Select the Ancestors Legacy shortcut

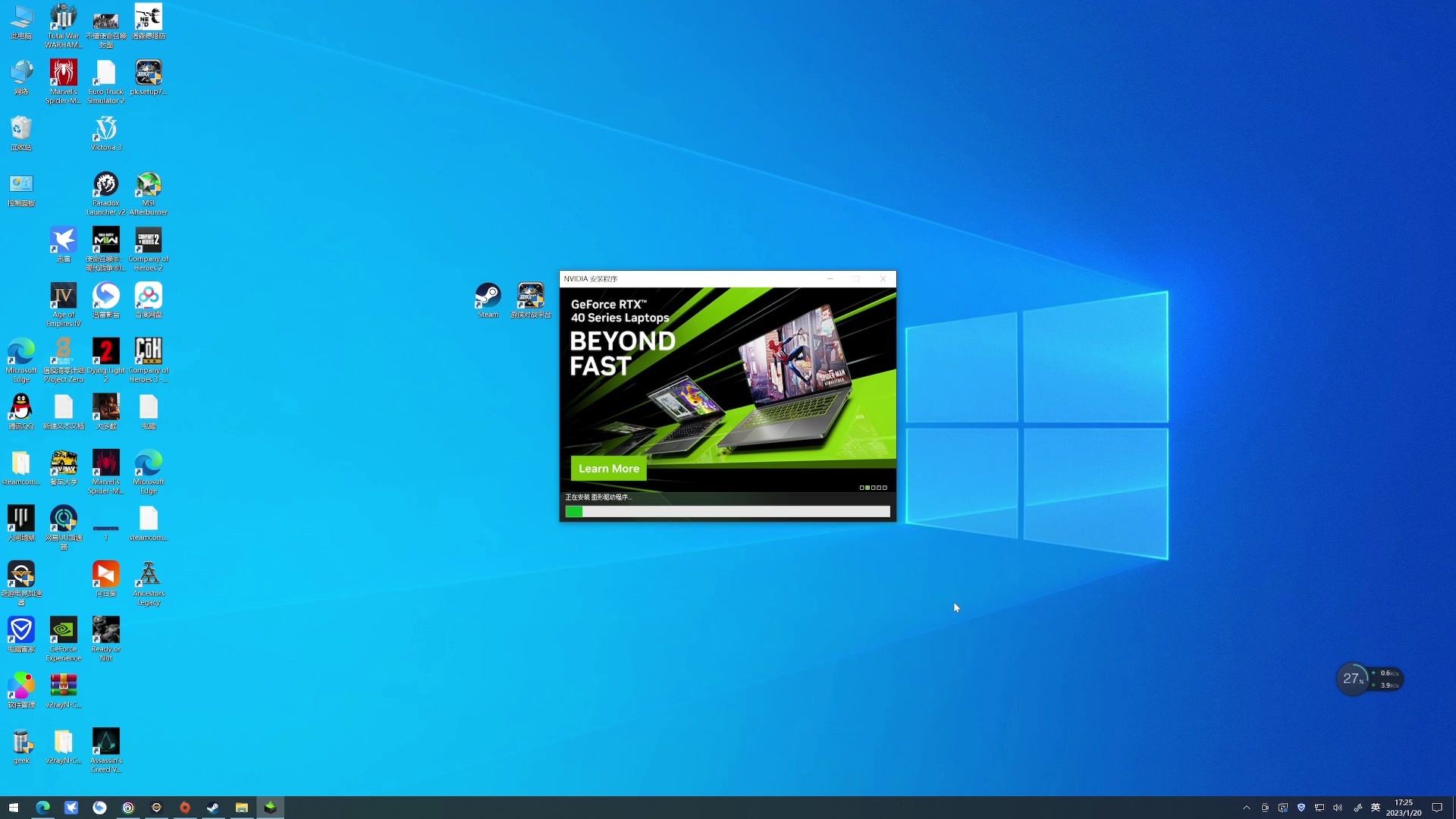coord(149,584)
